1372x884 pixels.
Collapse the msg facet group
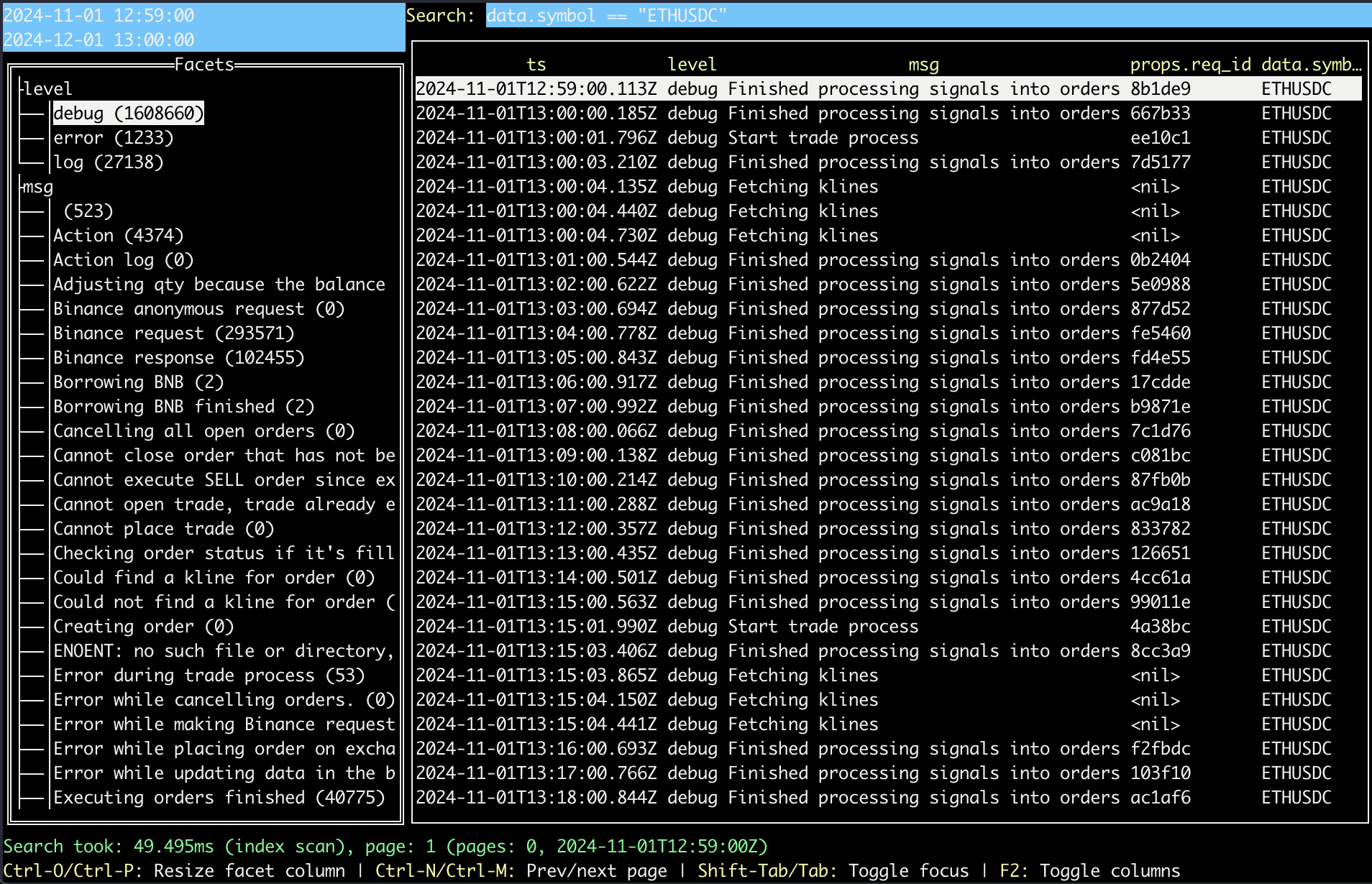tap(37, 187)
